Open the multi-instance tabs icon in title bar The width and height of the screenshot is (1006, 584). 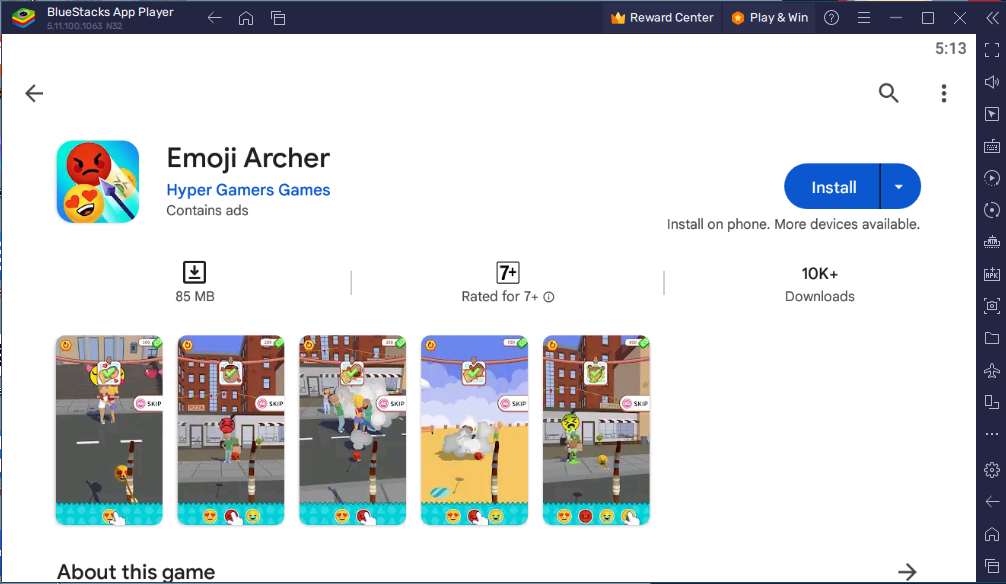point(278,18)
